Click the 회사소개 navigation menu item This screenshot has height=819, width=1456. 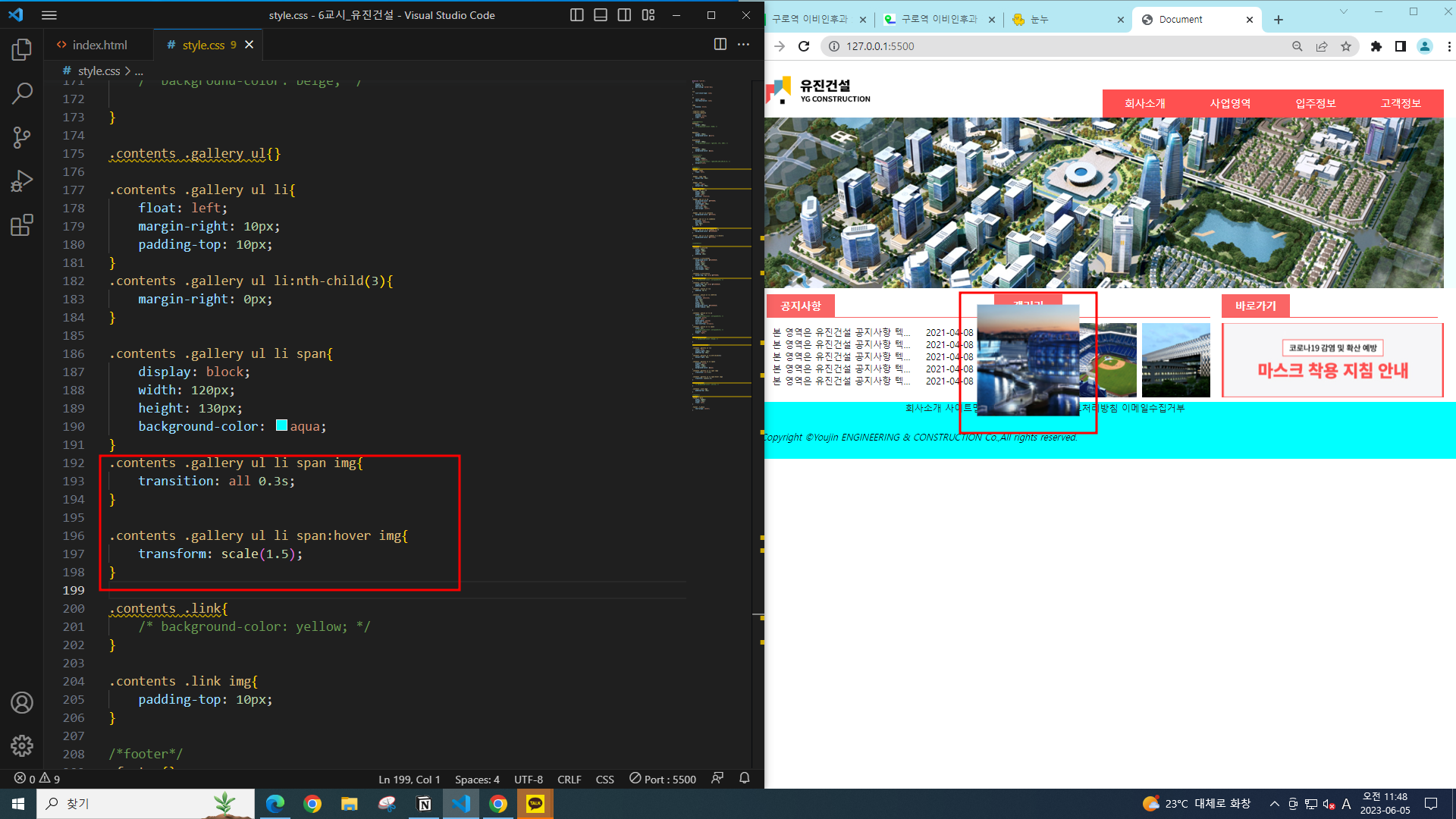pyautogui.click(x=1144, y=104)
